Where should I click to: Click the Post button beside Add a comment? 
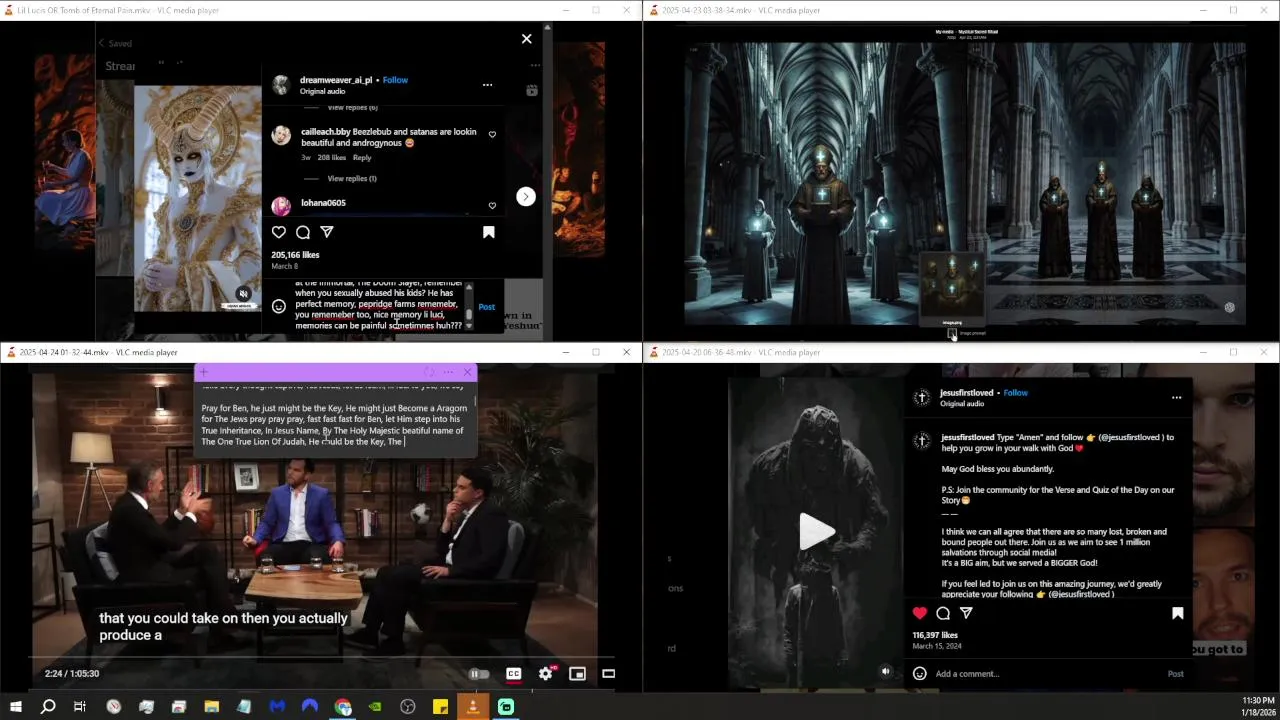1176,674
